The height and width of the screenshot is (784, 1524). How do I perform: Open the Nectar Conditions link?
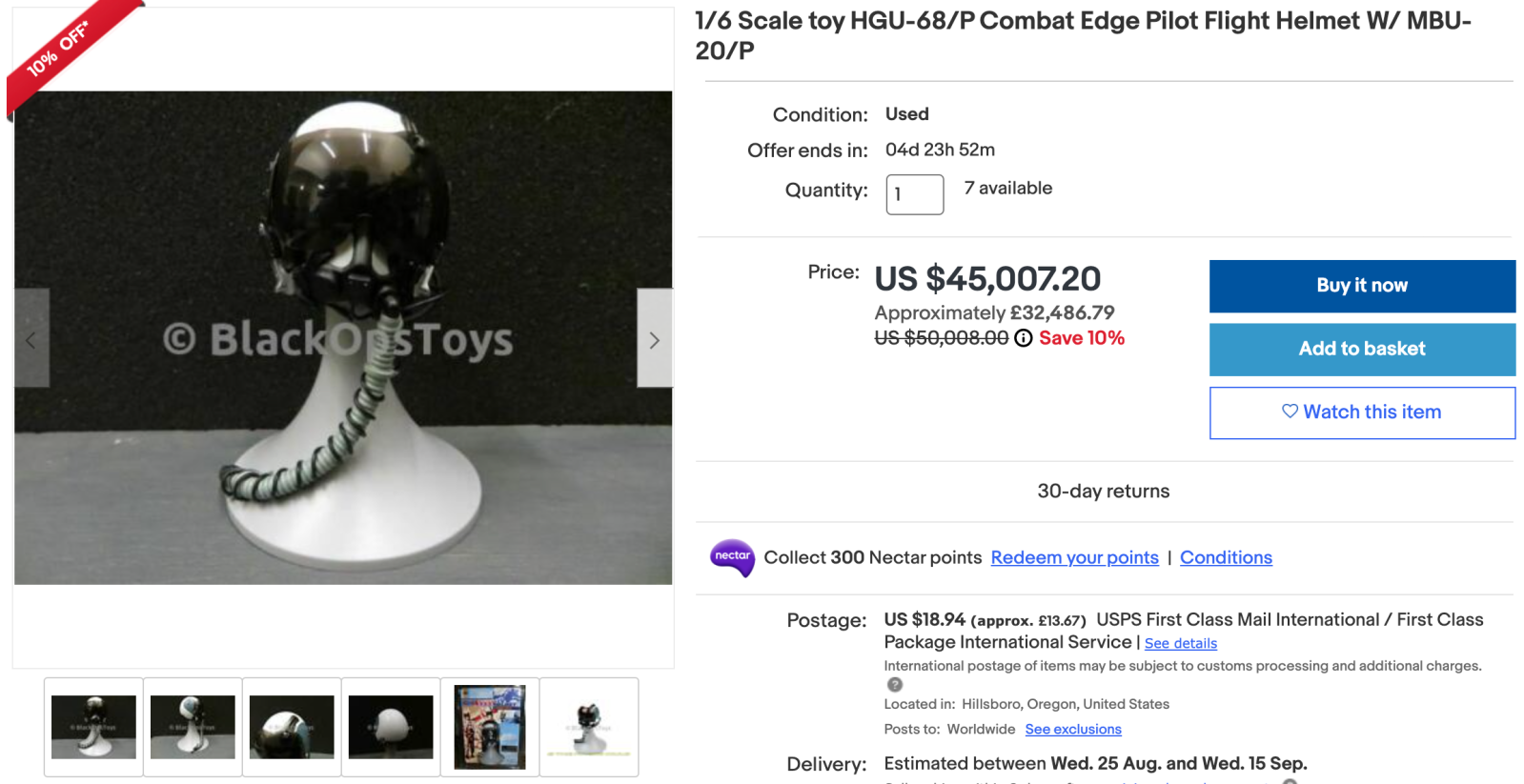tap(1226, 557)
